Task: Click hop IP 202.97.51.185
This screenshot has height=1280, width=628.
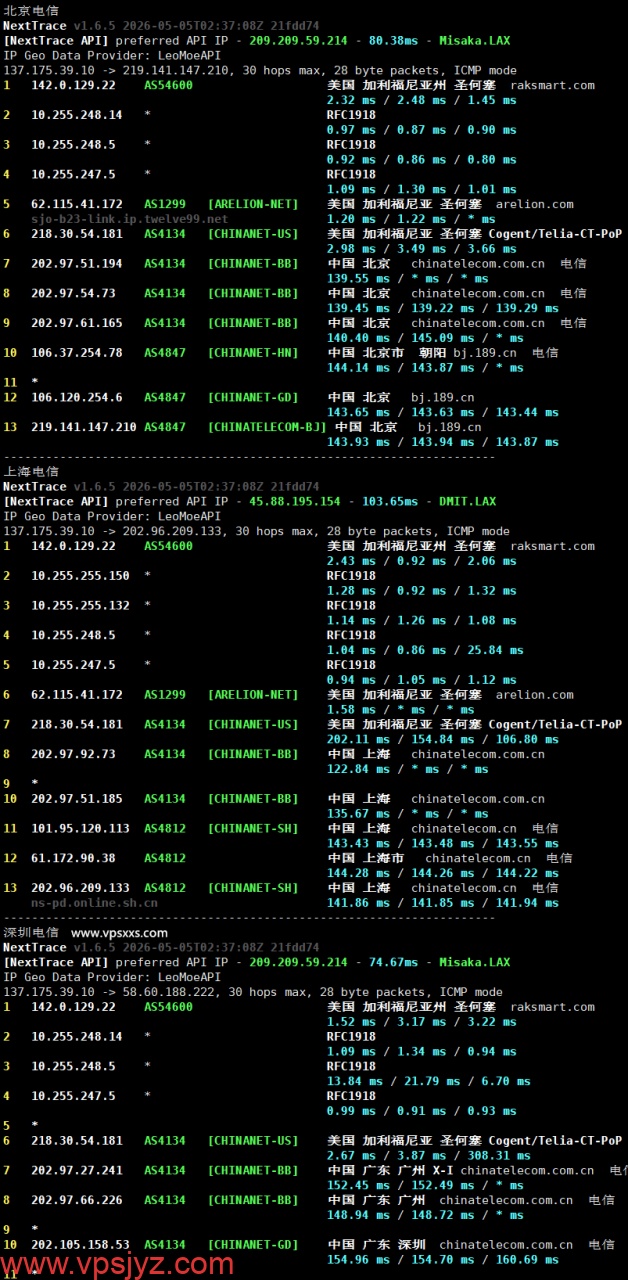Action: coord(77,798)
